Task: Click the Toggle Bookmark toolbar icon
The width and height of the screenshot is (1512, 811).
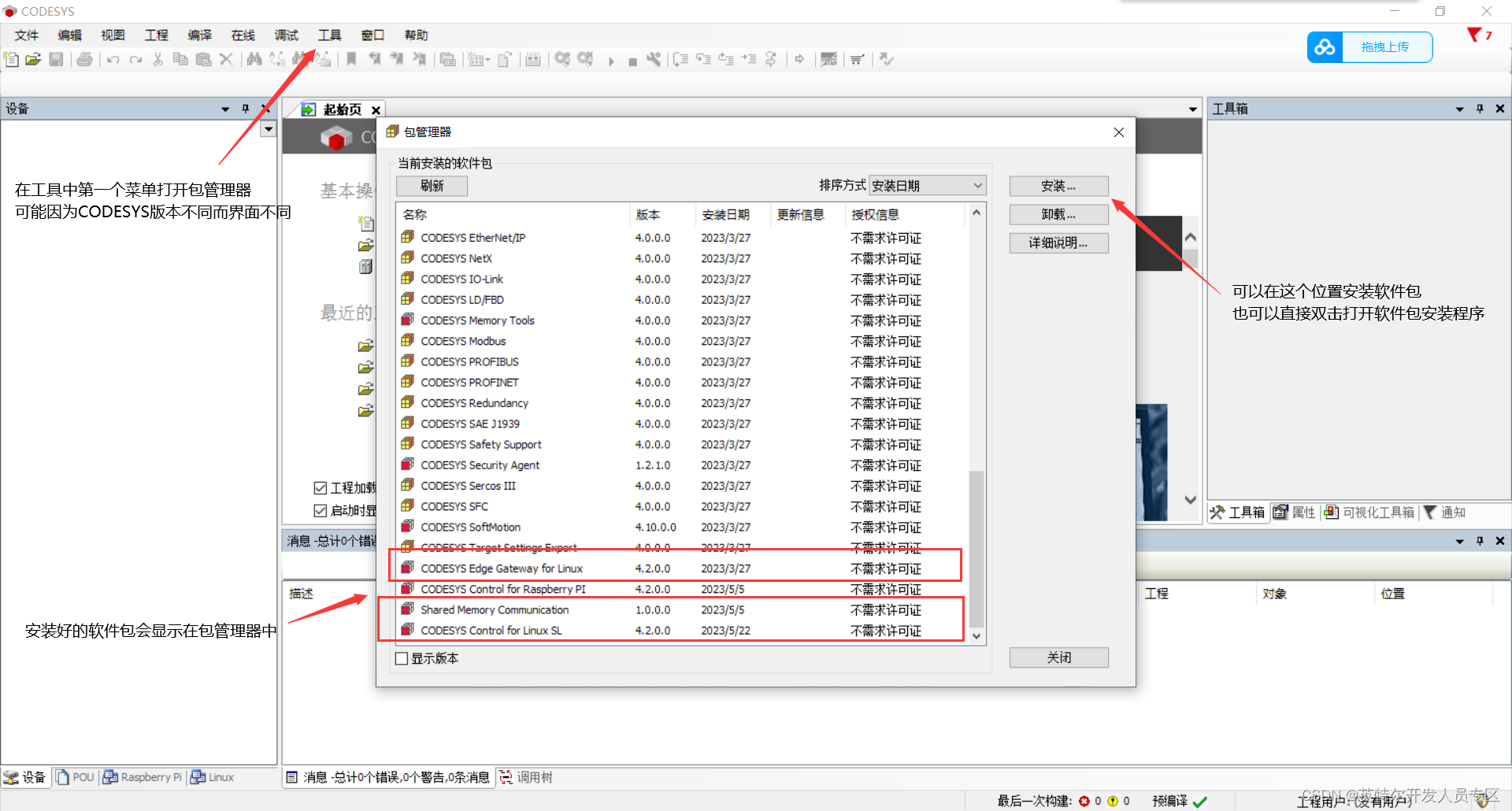Action: [x=351, y=59]
